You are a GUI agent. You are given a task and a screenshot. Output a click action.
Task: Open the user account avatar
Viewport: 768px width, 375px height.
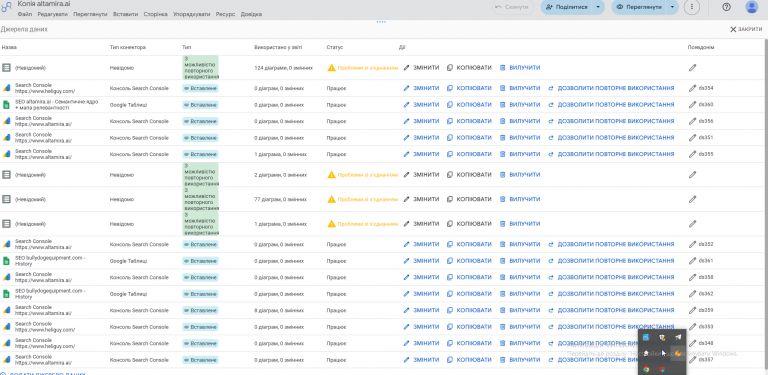click(751, 7)
